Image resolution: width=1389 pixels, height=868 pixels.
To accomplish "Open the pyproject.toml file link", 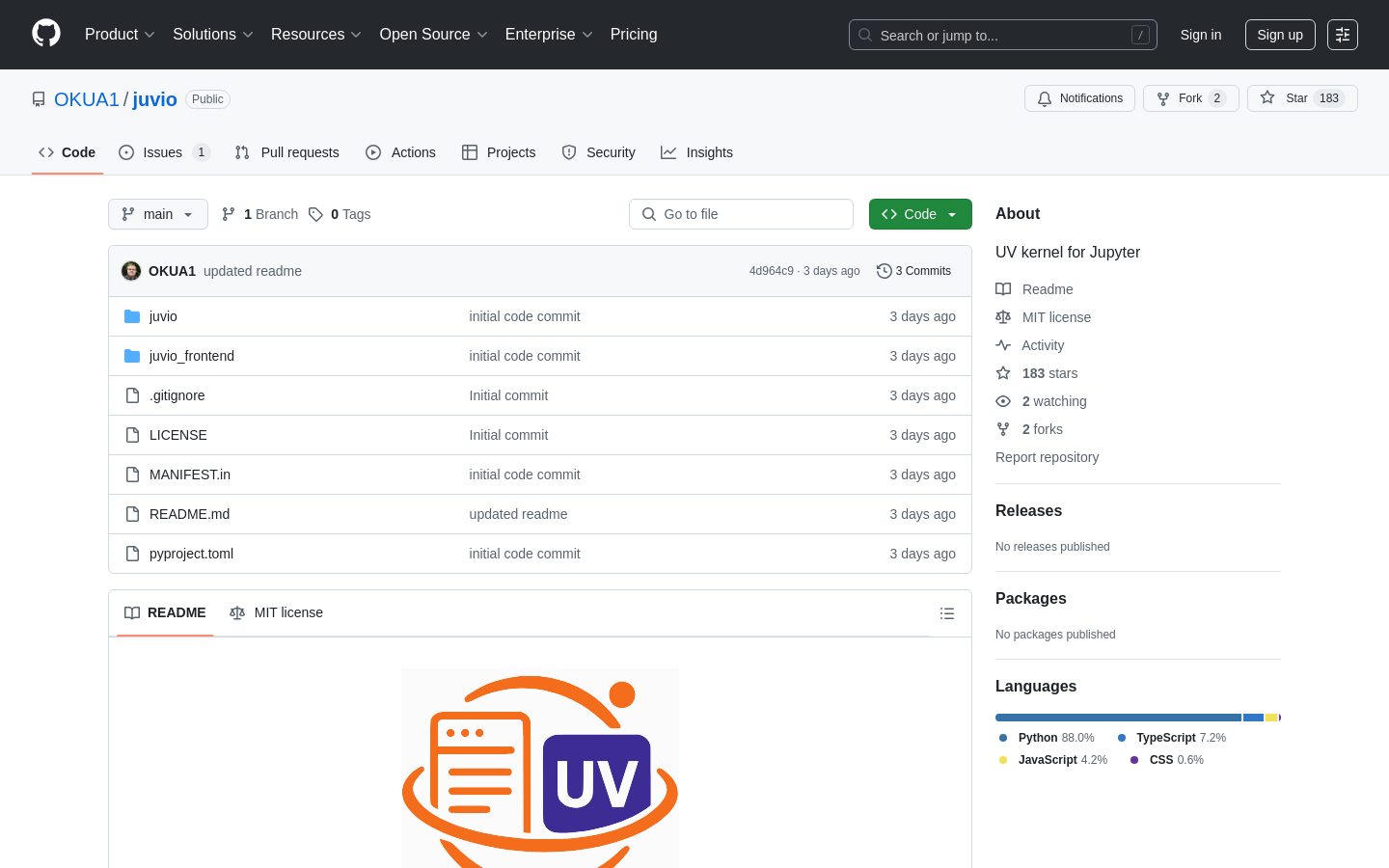I will point(191,554).
